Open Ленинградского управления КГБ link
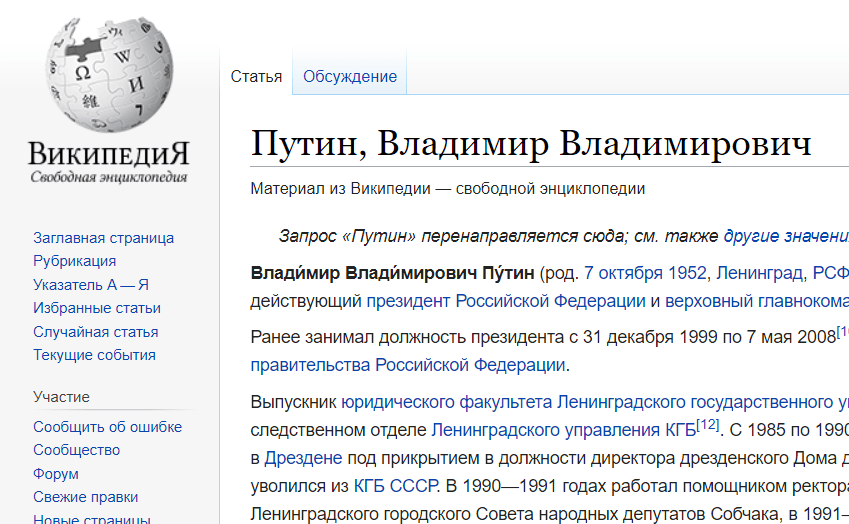This screenshot has height=524, width=849. (x=564, y=430)
